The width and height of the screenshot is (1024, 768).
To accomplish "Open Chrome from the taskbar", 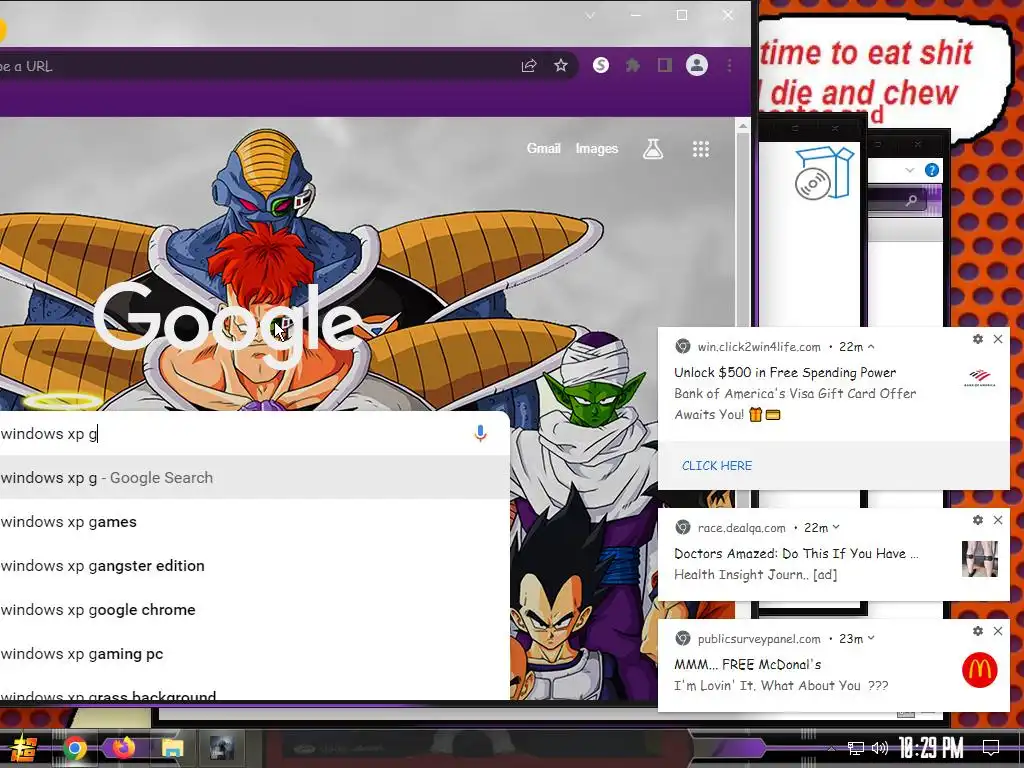I will tap(74, 748).
